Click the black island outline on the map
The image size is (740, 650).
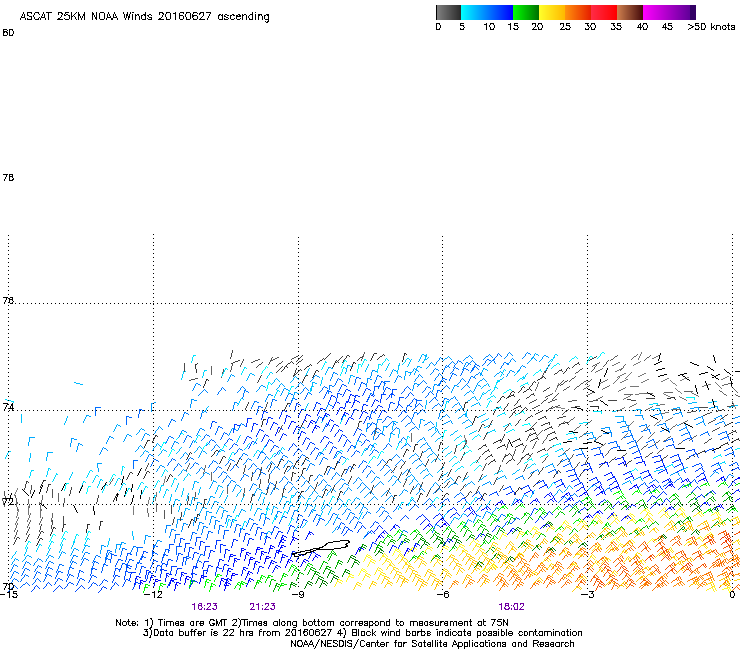tap(321, 548)
